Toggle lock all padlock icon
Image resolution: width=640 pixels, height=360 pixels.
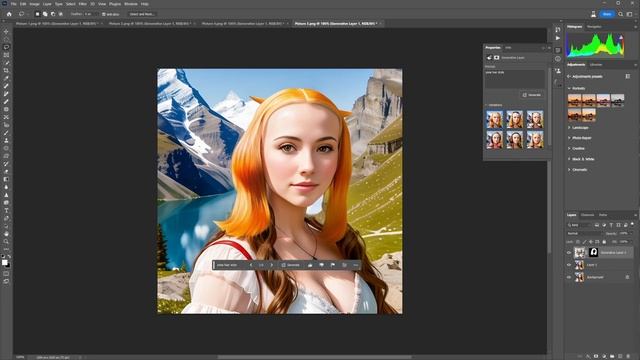tap(604, 242)
